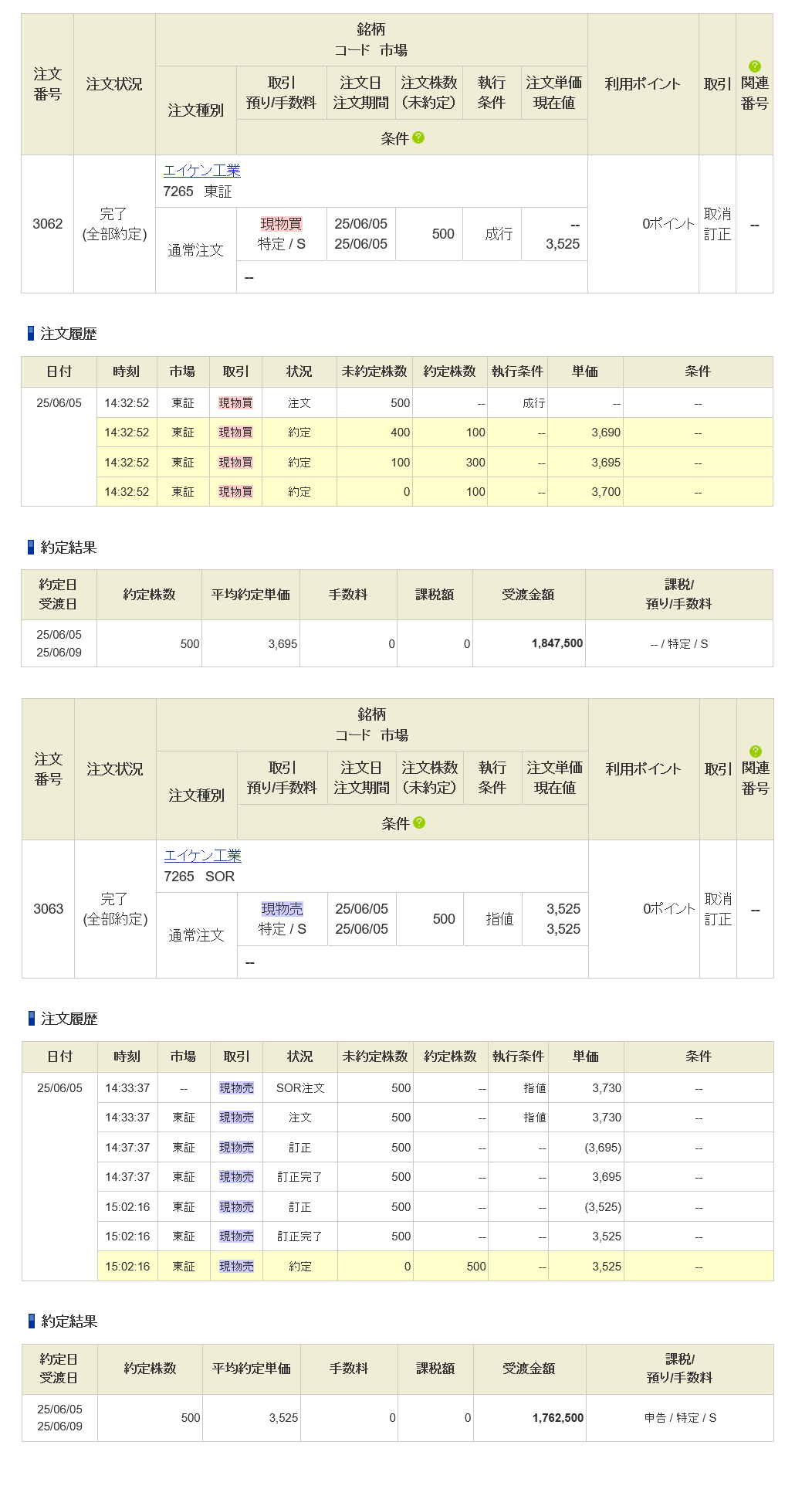The image size is (812, 1496).
Task: Click average execution price 3,525 in the final 約定結果
Action: 283,1418
